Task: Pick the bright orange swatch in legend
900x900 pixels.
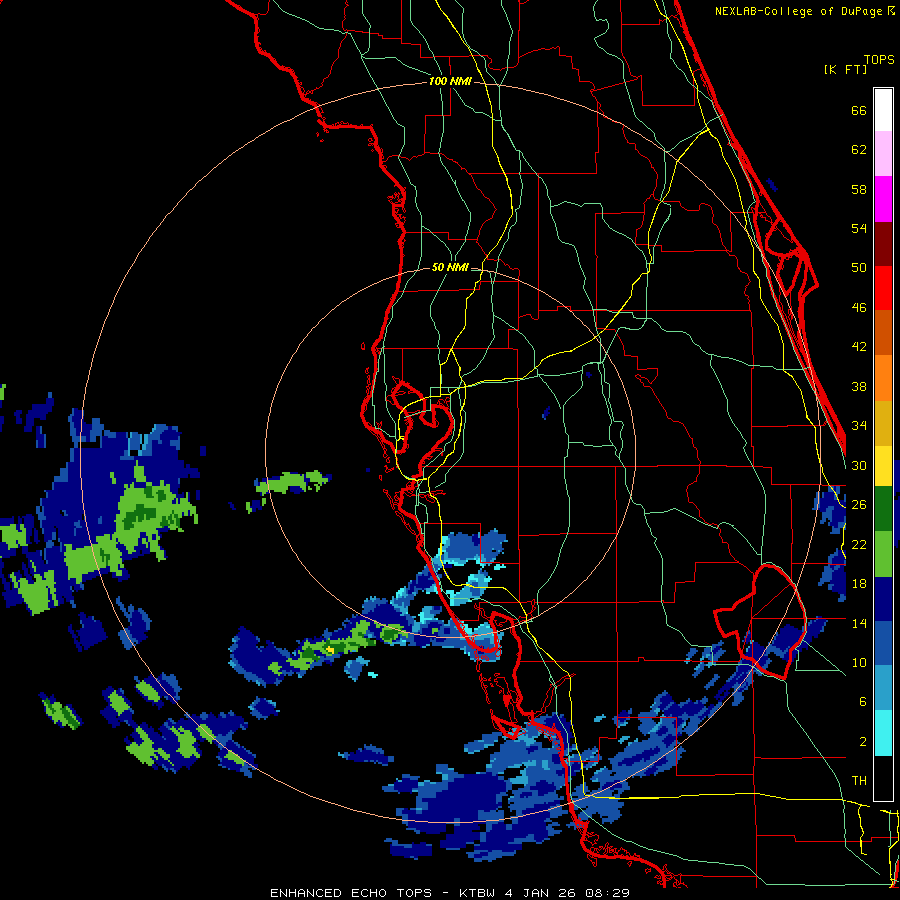Action: pos(883,378)
